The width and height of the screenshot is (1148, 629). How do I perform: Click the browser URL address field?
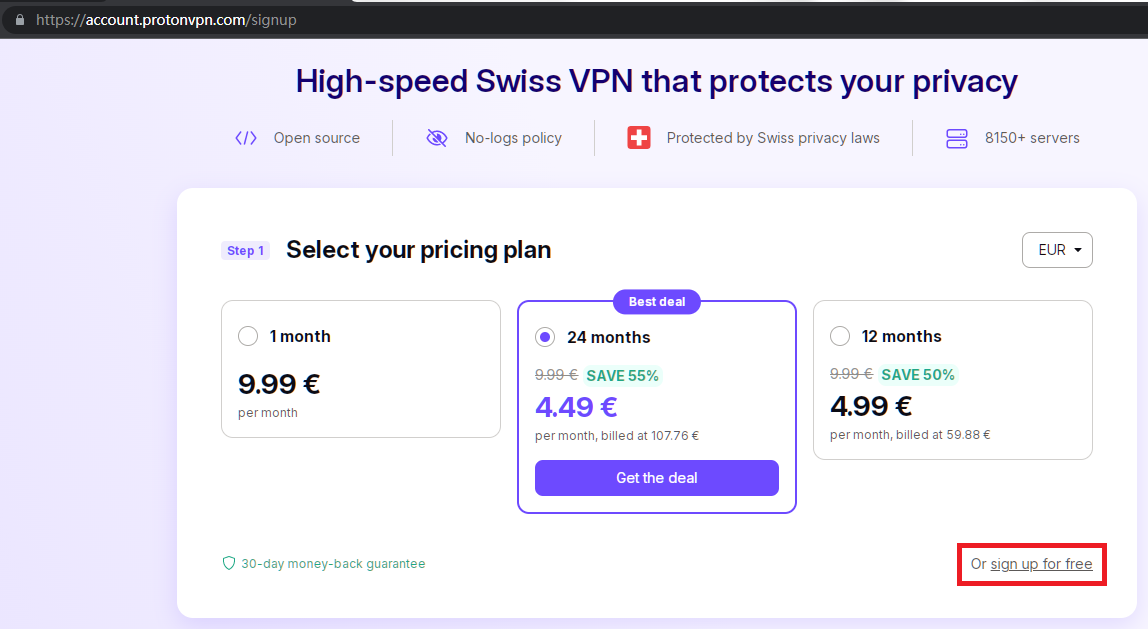pos(400,19)
